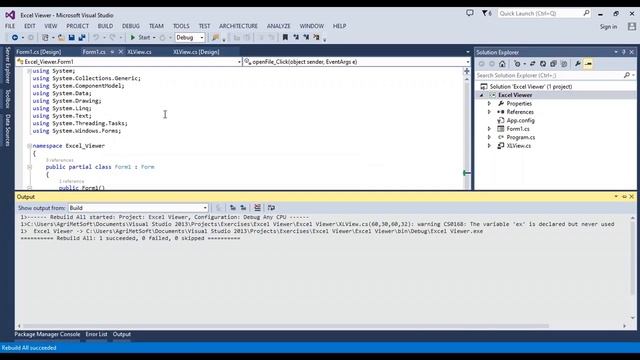Screen dimensions: 640x360
Task: Toggle Show All Files in Solution Explorer
Action: (x=564, y=64)
